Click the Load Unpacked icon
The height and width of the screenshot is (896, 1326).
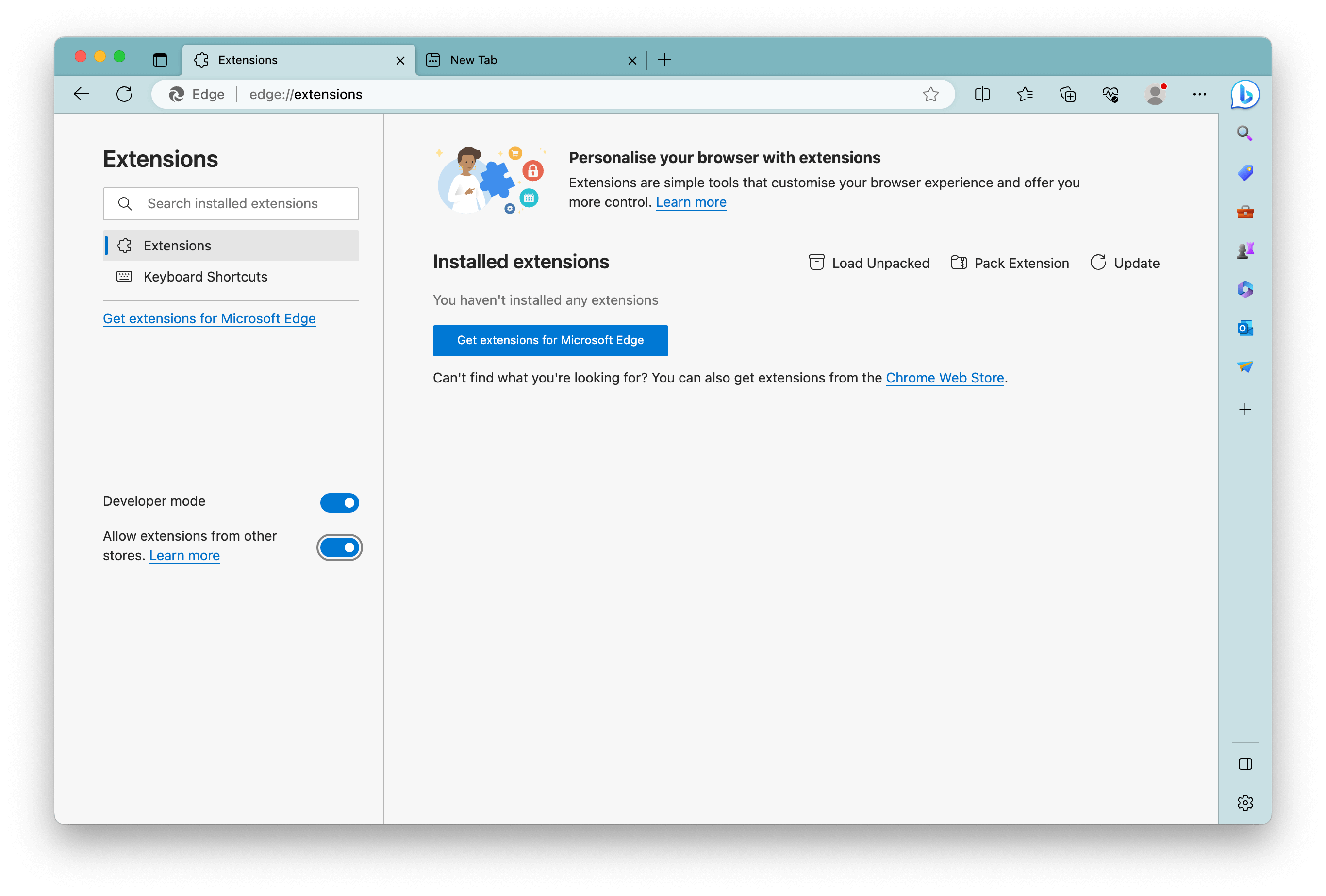[x=816, y=262]
